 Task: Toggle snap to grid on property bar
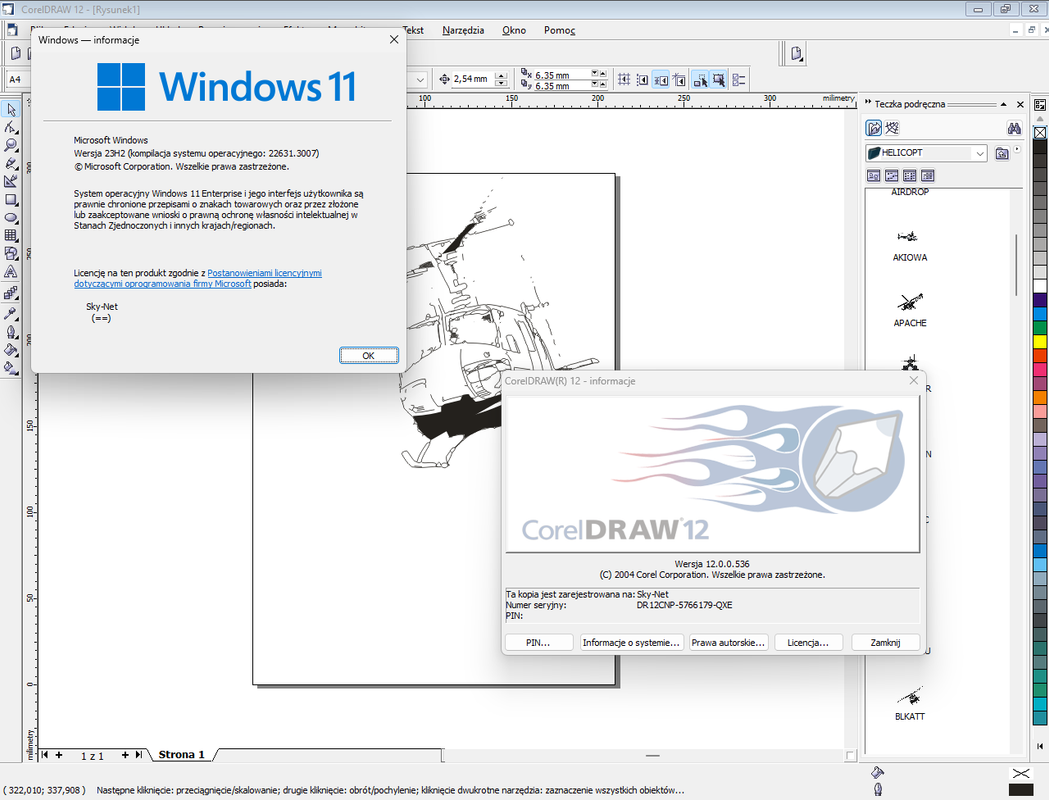pos(624,80)
